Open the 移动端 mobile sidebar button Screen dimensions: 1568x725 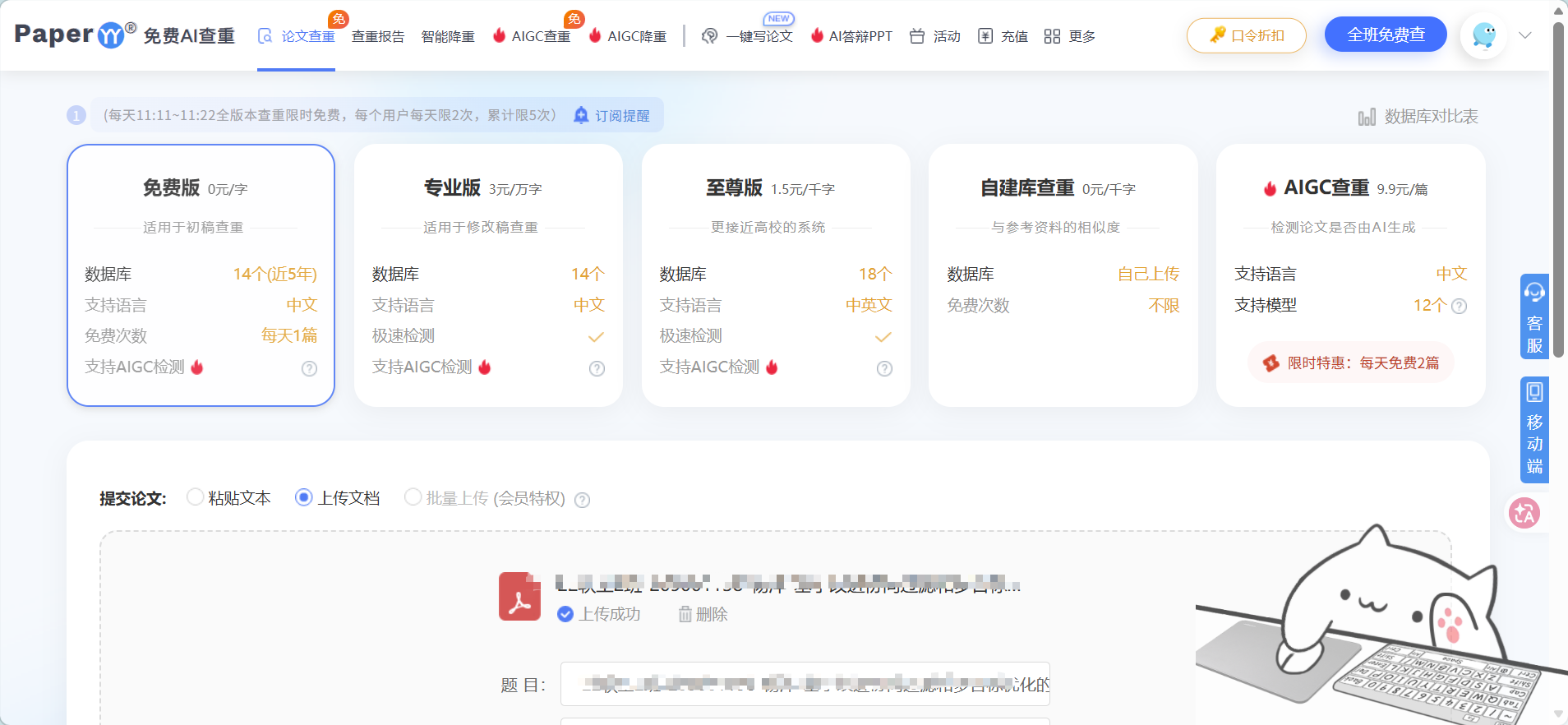1534,430
